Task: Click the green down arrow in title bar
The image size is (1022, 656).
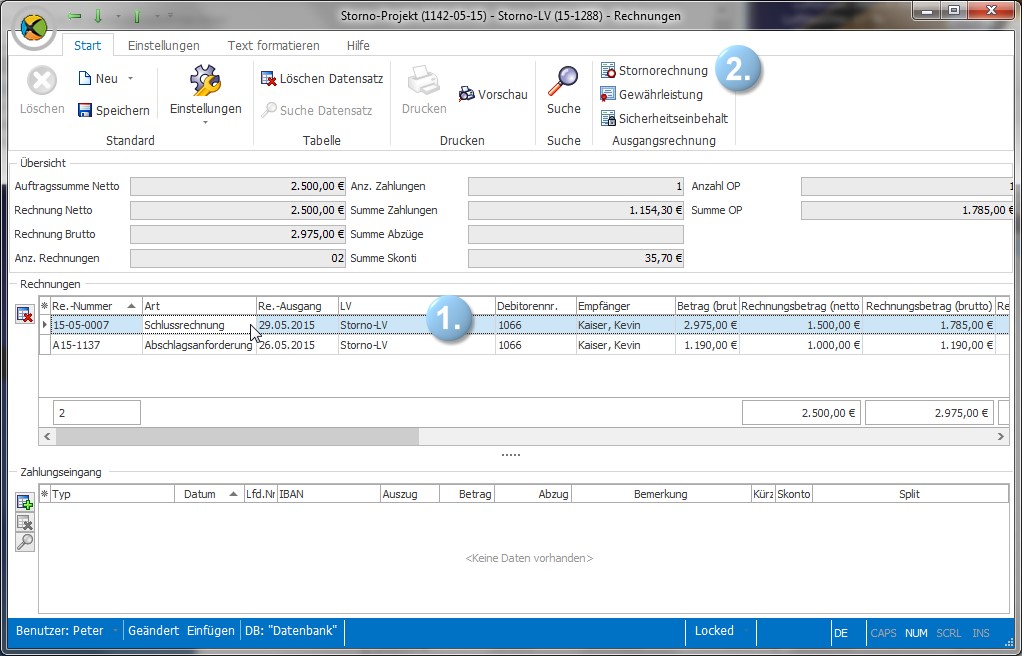Action: point(98,16)
